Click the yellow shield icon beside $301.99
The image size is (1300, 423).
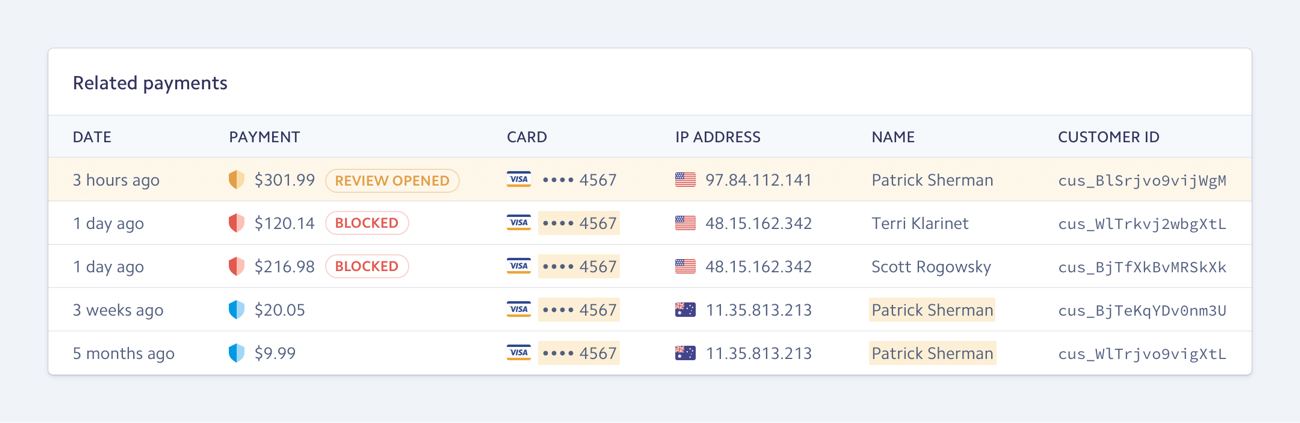236,180
